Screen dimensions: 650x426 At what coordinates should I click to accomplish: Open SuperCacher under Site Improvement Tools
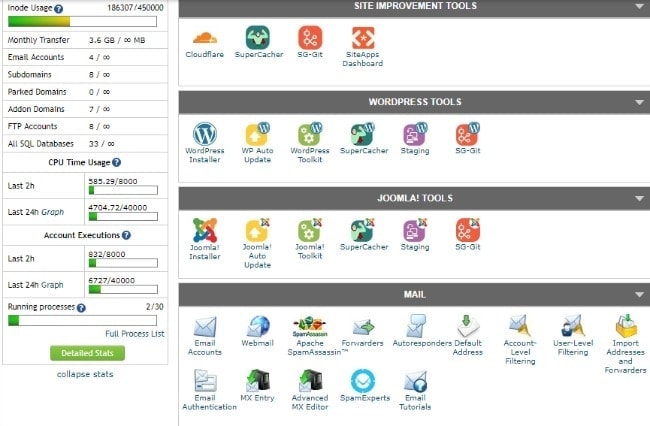259,42
